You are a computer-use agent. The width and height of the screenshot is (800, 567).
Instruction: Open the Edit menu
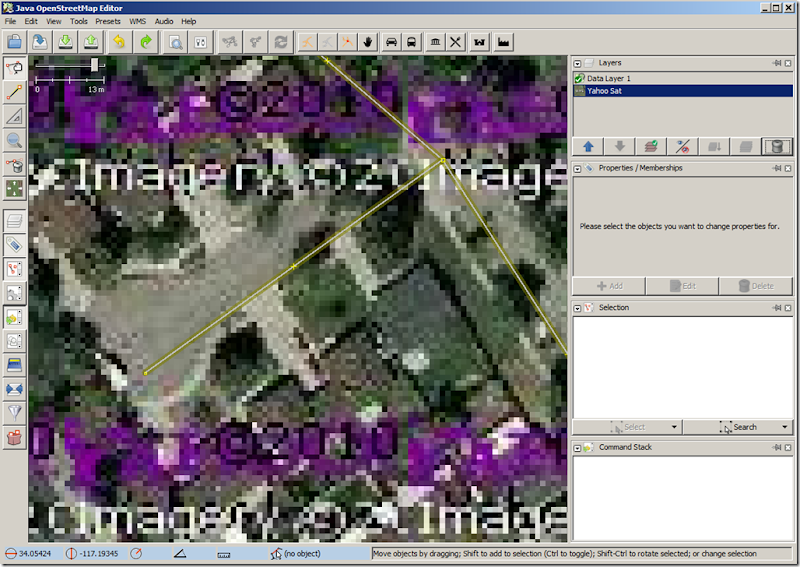[x=31, y=21]
